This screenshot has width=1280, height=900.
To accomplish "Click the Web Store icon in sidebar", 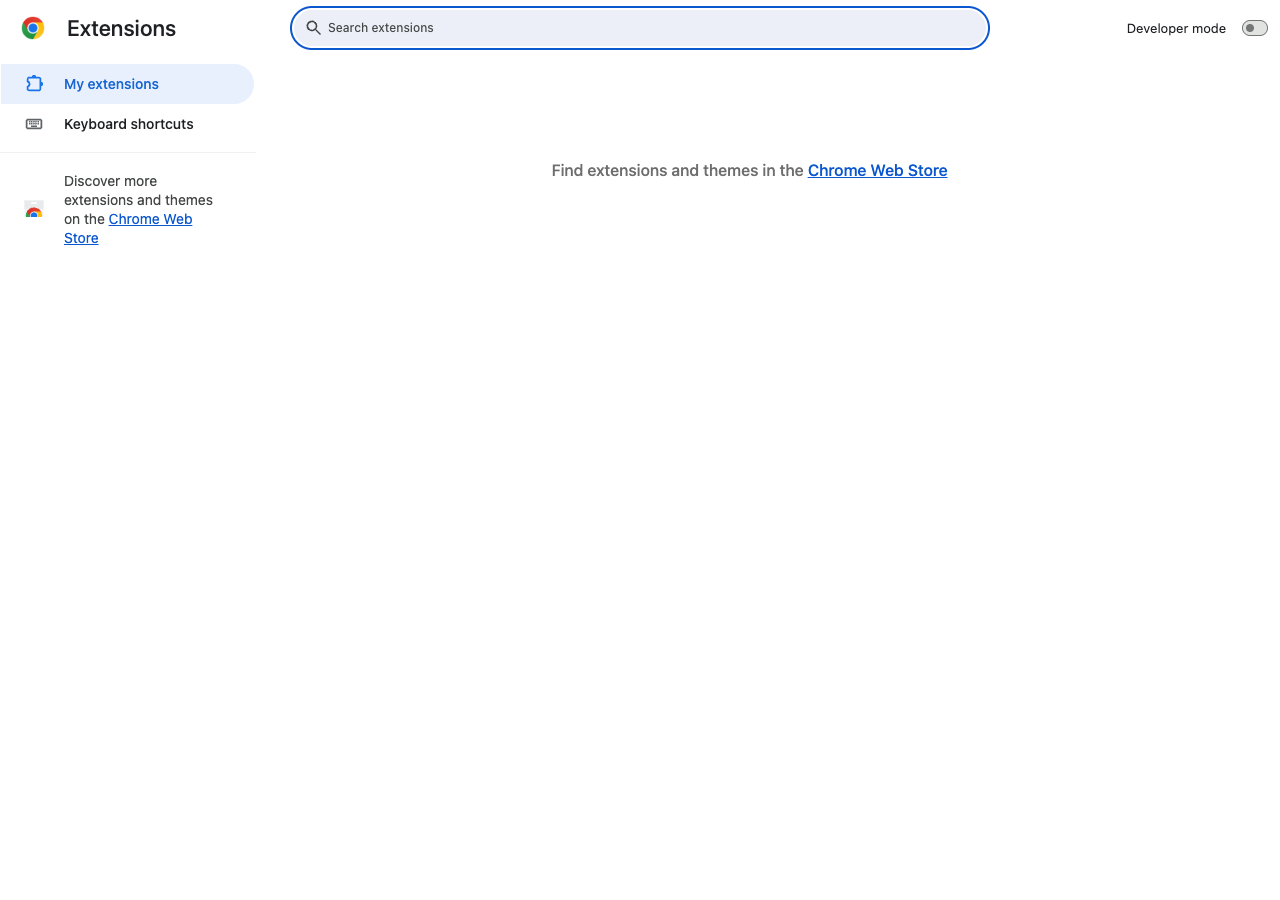I will (x=34, y=210).
